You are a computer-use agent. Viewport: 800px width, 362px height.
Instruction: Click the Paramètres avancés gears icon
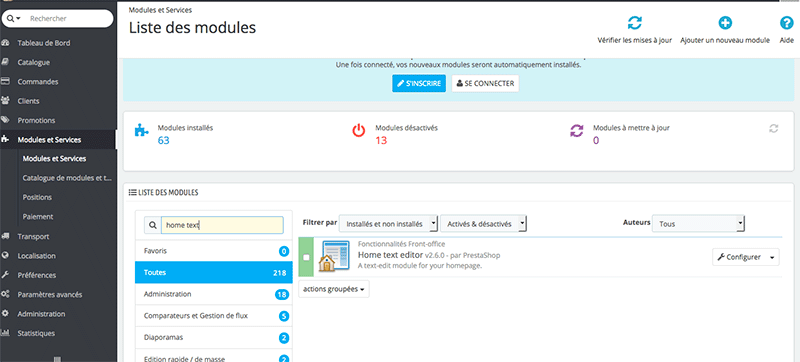tap(6, 295)
